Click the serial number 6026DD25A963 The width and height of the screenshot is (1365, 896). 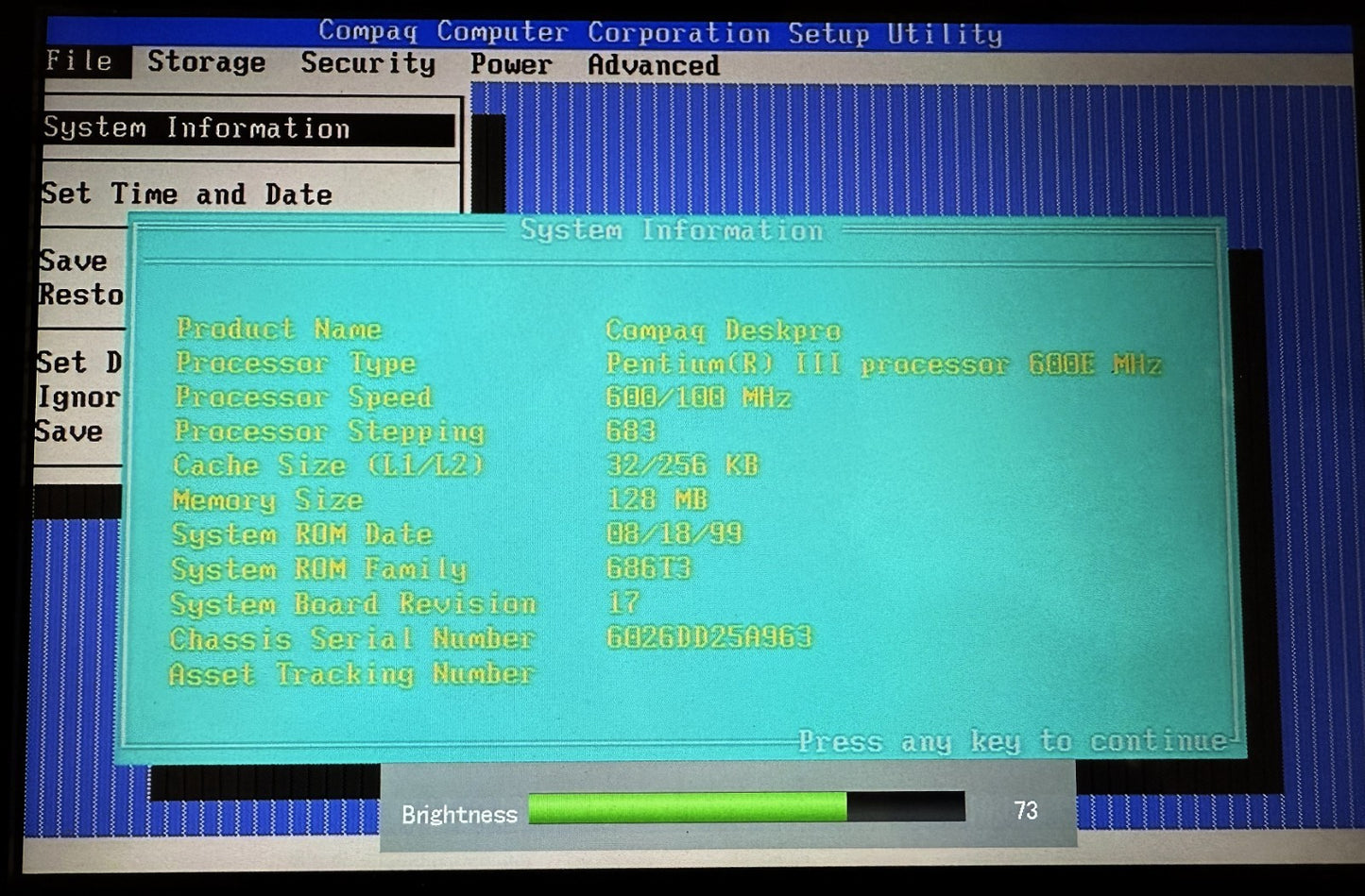[x=709, y=637]
